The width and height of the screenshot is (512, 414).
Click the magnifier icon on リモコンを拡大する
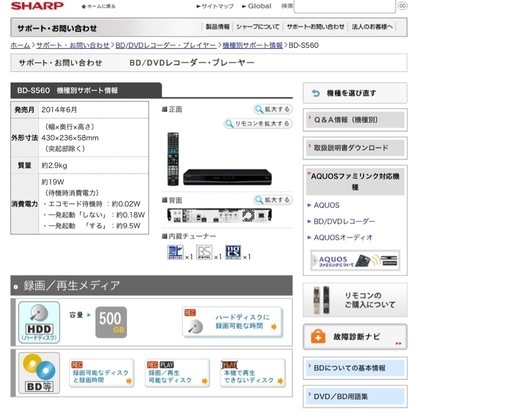coord(229,124)
